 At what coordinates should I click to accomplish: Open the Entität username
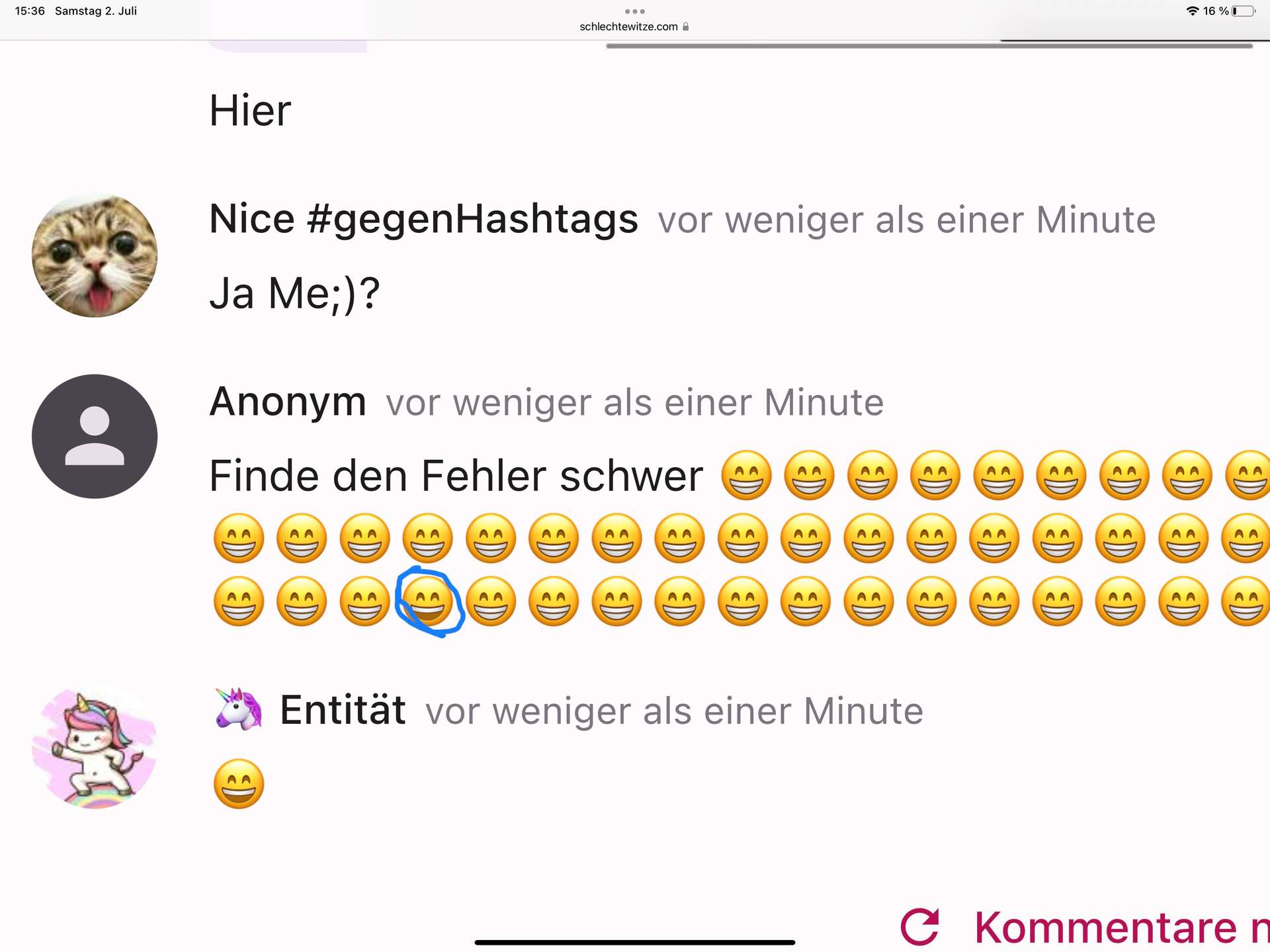click(x=343, y=711)
